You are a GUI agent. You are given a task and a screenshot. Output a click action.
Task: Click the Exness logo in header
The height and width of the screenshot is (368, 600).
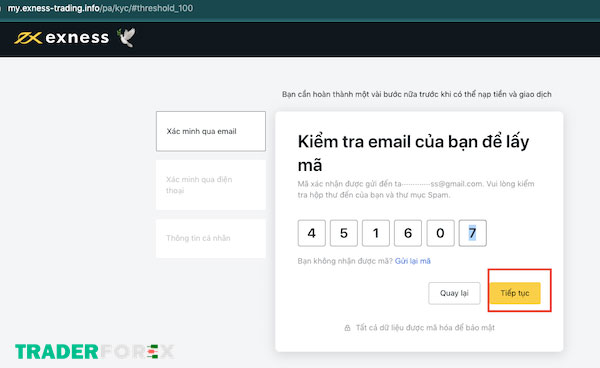pyautogui.click(x=62, y=37)
